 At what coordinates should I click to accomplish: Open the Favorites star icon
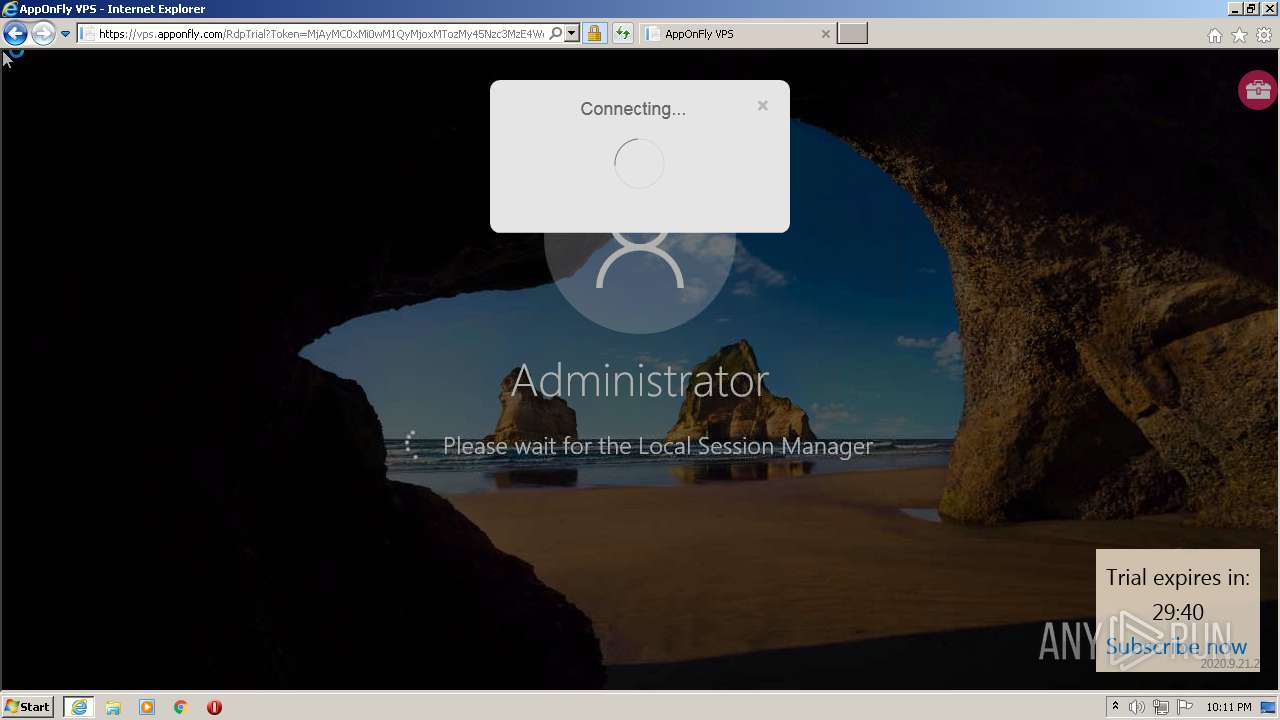1239,35
